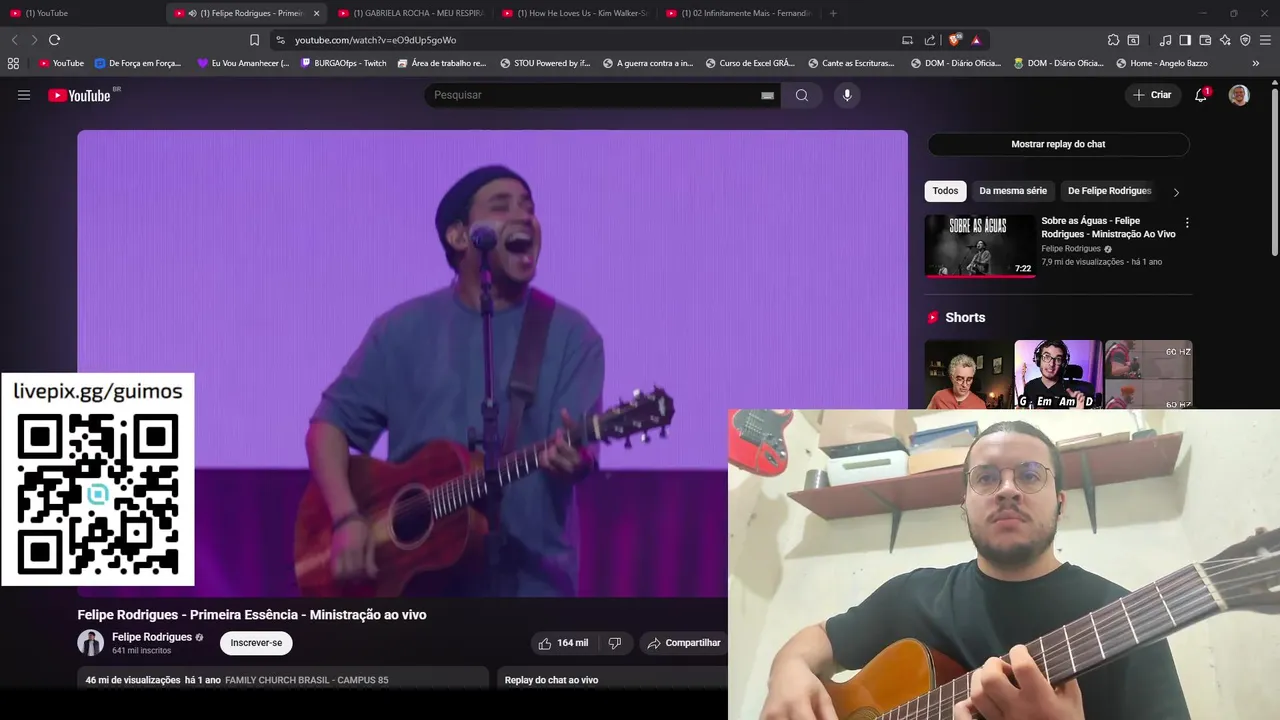The height and width of the screenshot is (720, 1280).
Task: Select the Da mesma série chip
Action: tap(1013, 191)
